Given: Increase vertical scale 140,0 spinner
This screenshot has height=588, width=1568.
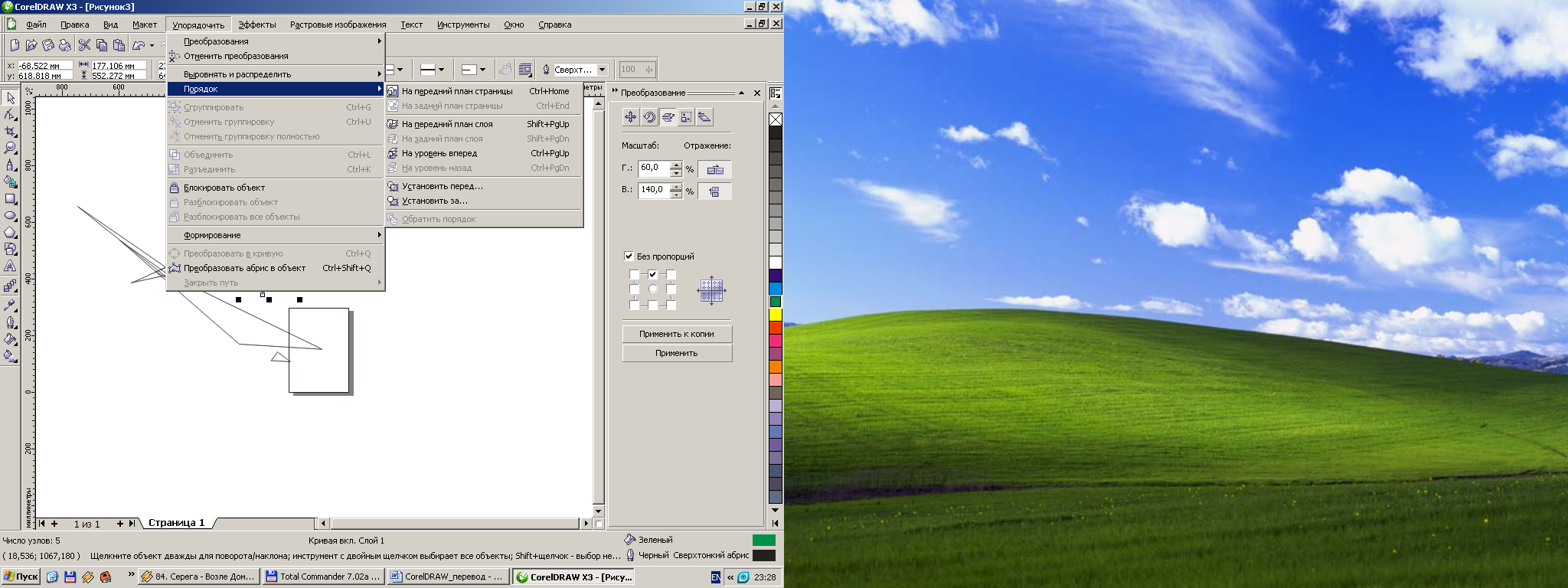Looking at the screenshot, I should click(676, 187).
